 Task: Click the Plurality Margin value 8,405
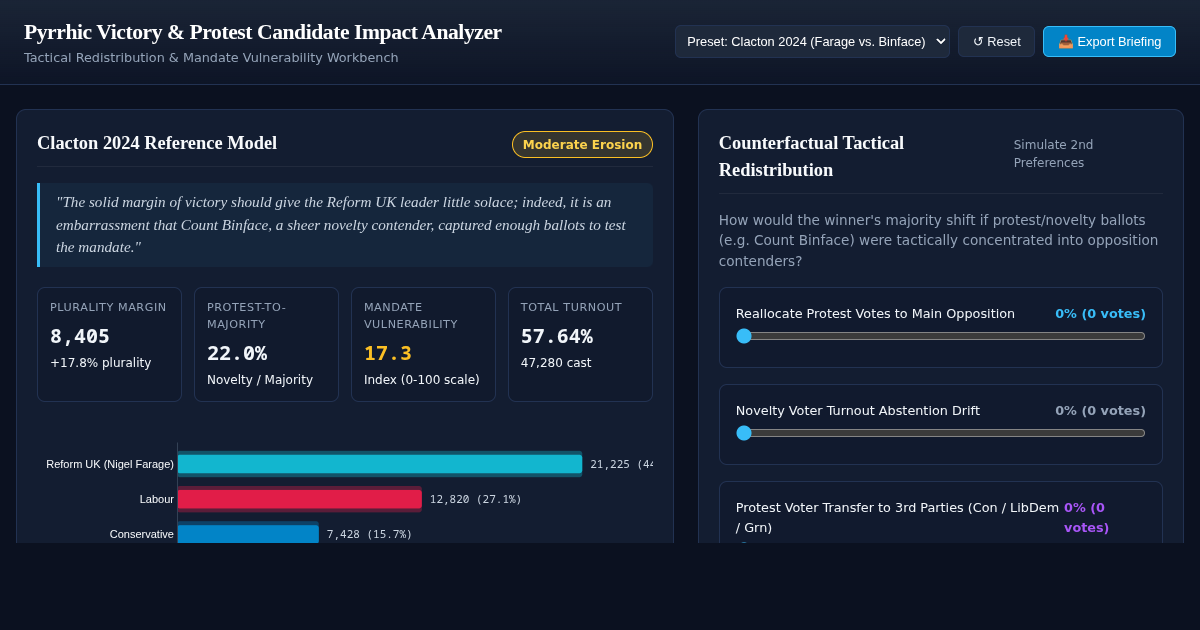point(80,336)
